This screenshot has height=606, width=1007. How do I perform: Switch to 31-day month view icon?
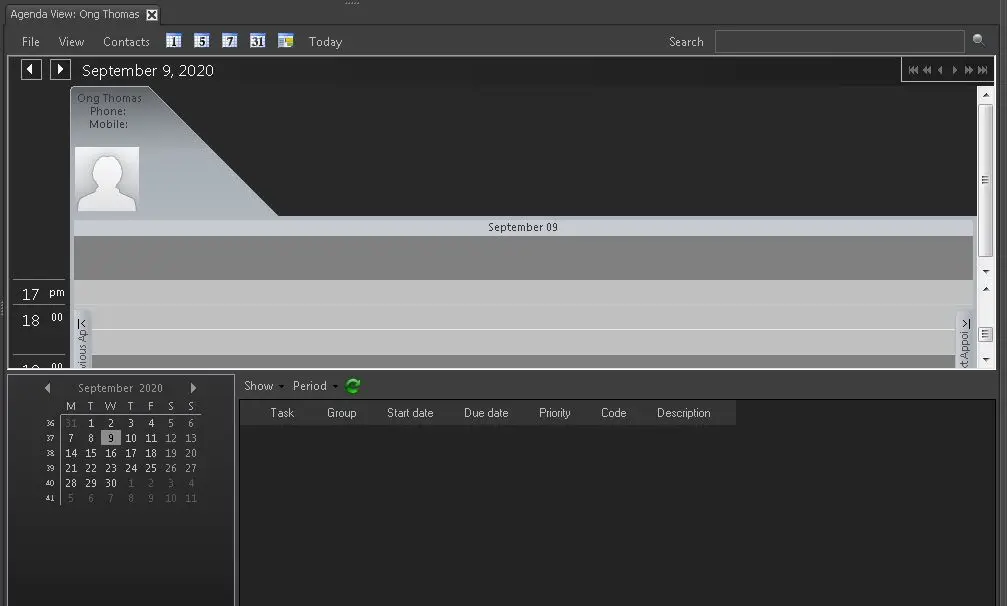click(257, 41)
